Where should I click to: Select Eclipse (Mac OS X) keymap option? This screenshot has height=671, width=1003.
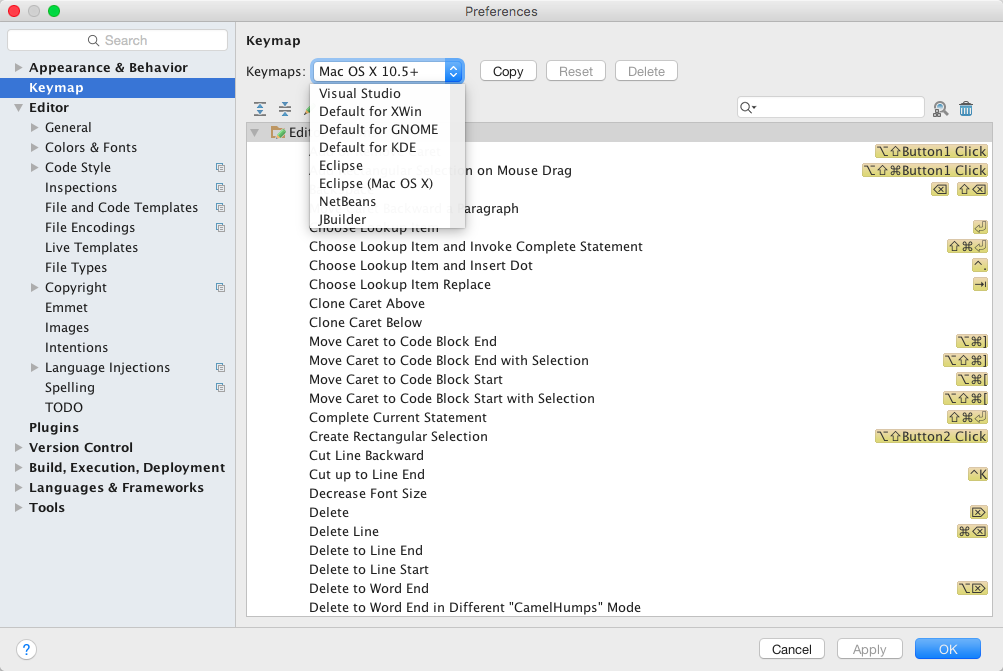point(375,183)
